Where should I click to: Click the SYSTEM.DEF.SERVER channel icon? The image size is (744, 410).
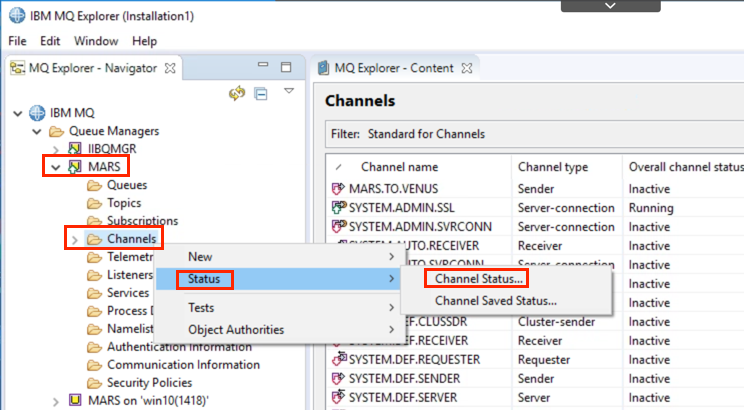point(338,397)
